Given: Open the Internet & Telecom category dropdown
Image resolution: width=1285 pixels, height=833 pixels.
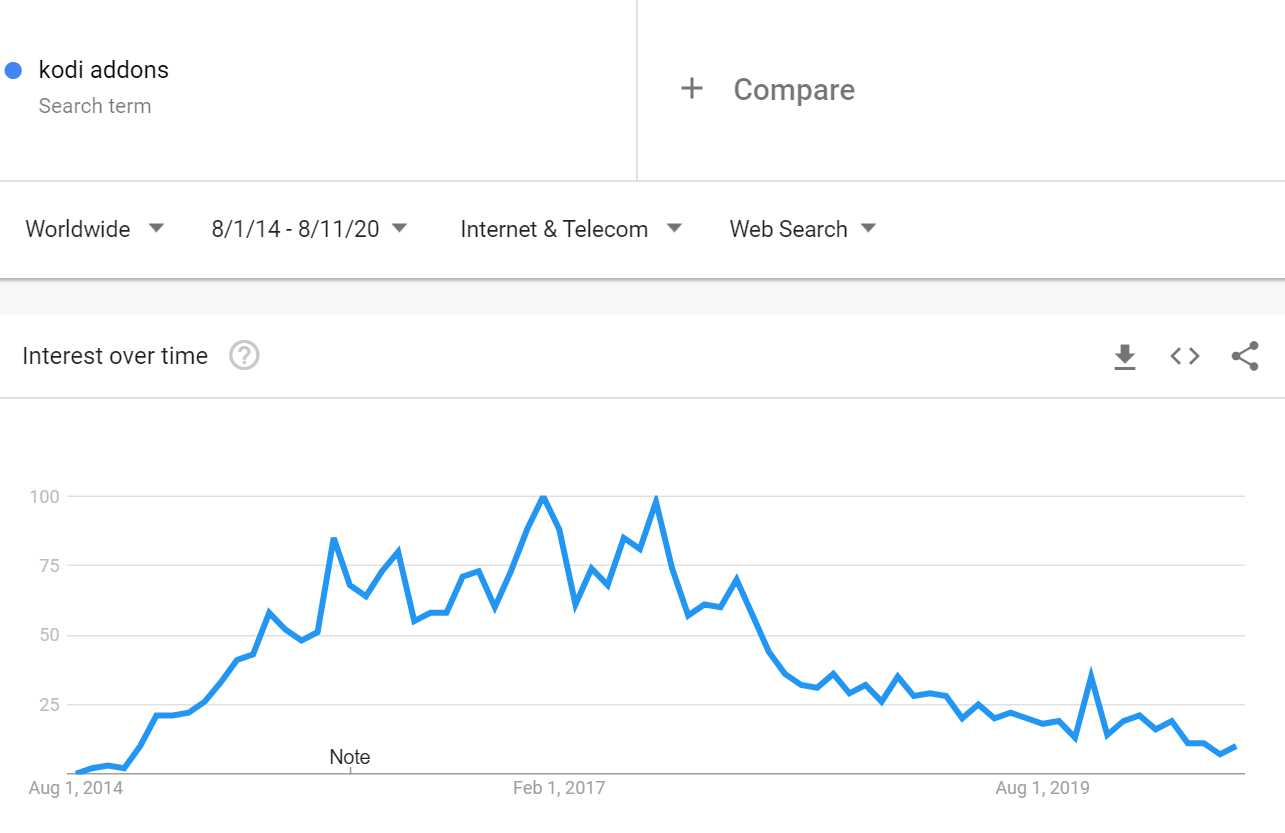Looking at the screenshot, I should (x=571, y=229).
